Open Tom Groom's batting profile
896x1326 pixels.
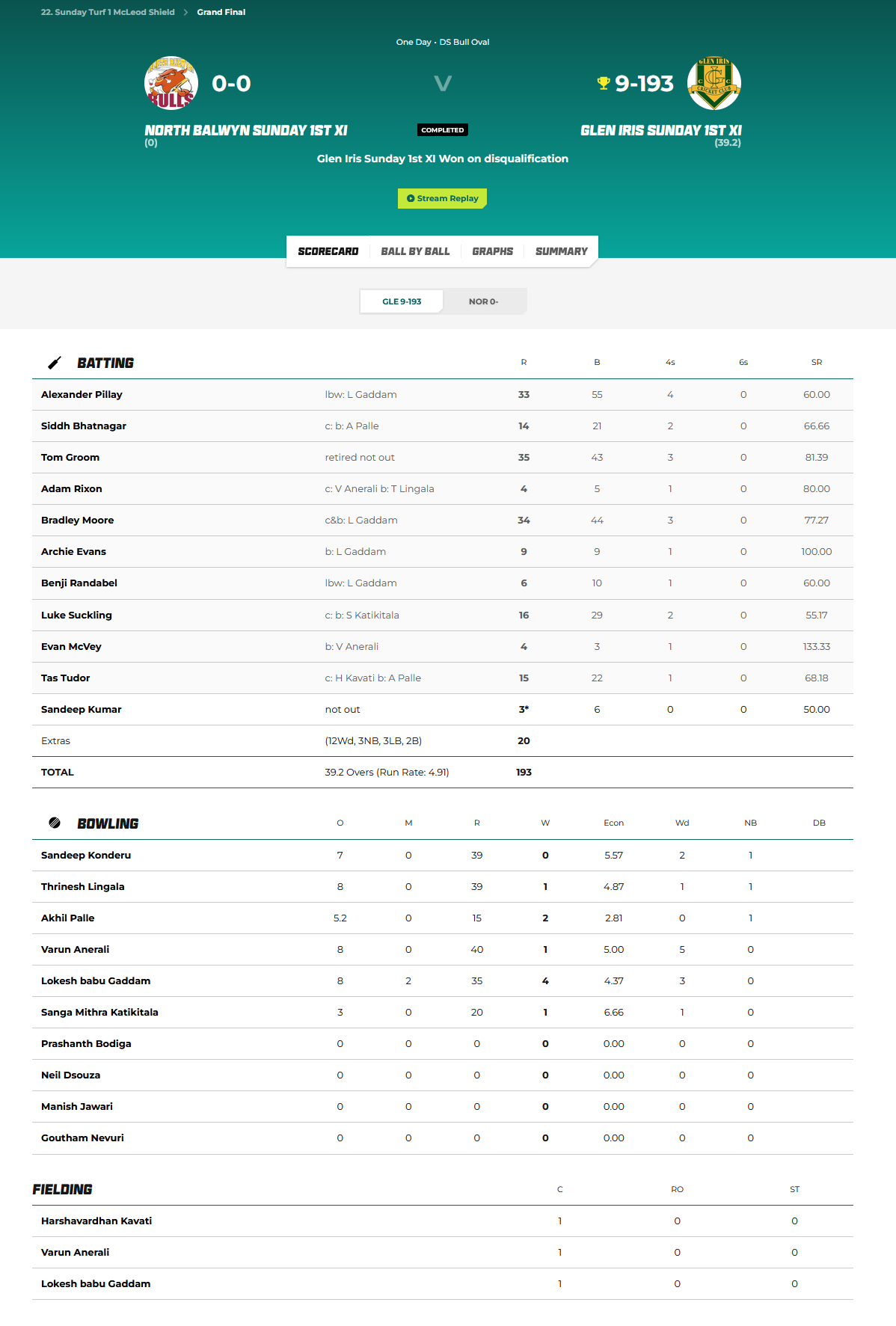point(70,457)
